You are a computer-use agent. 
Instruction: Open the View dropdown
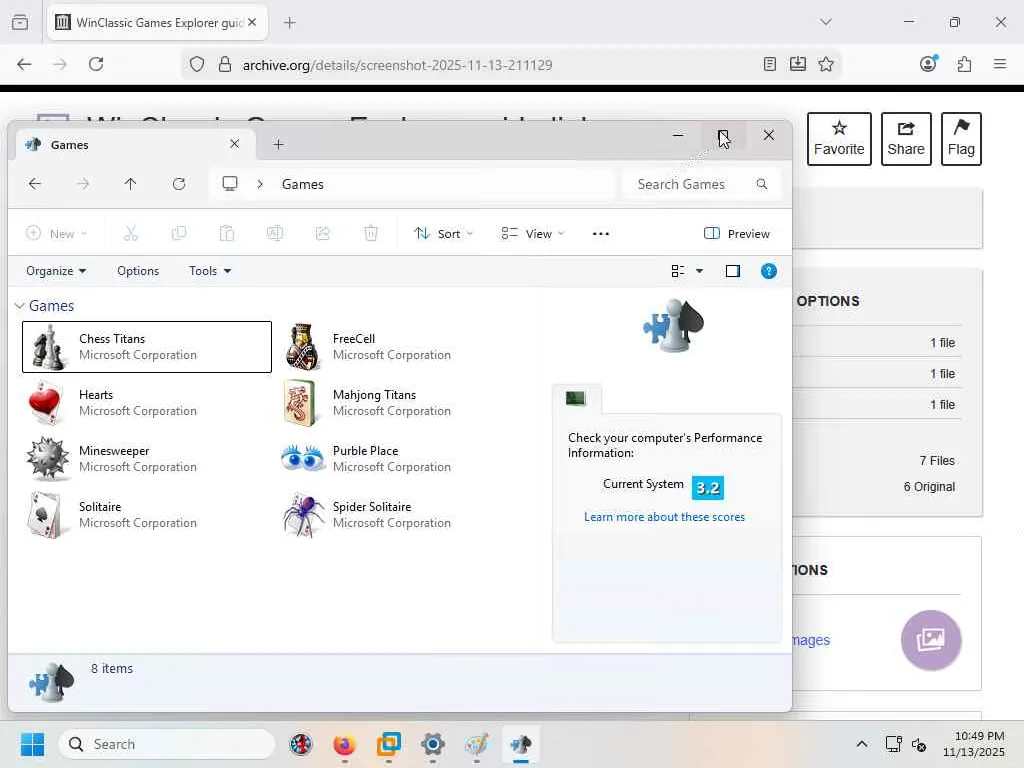533,233
